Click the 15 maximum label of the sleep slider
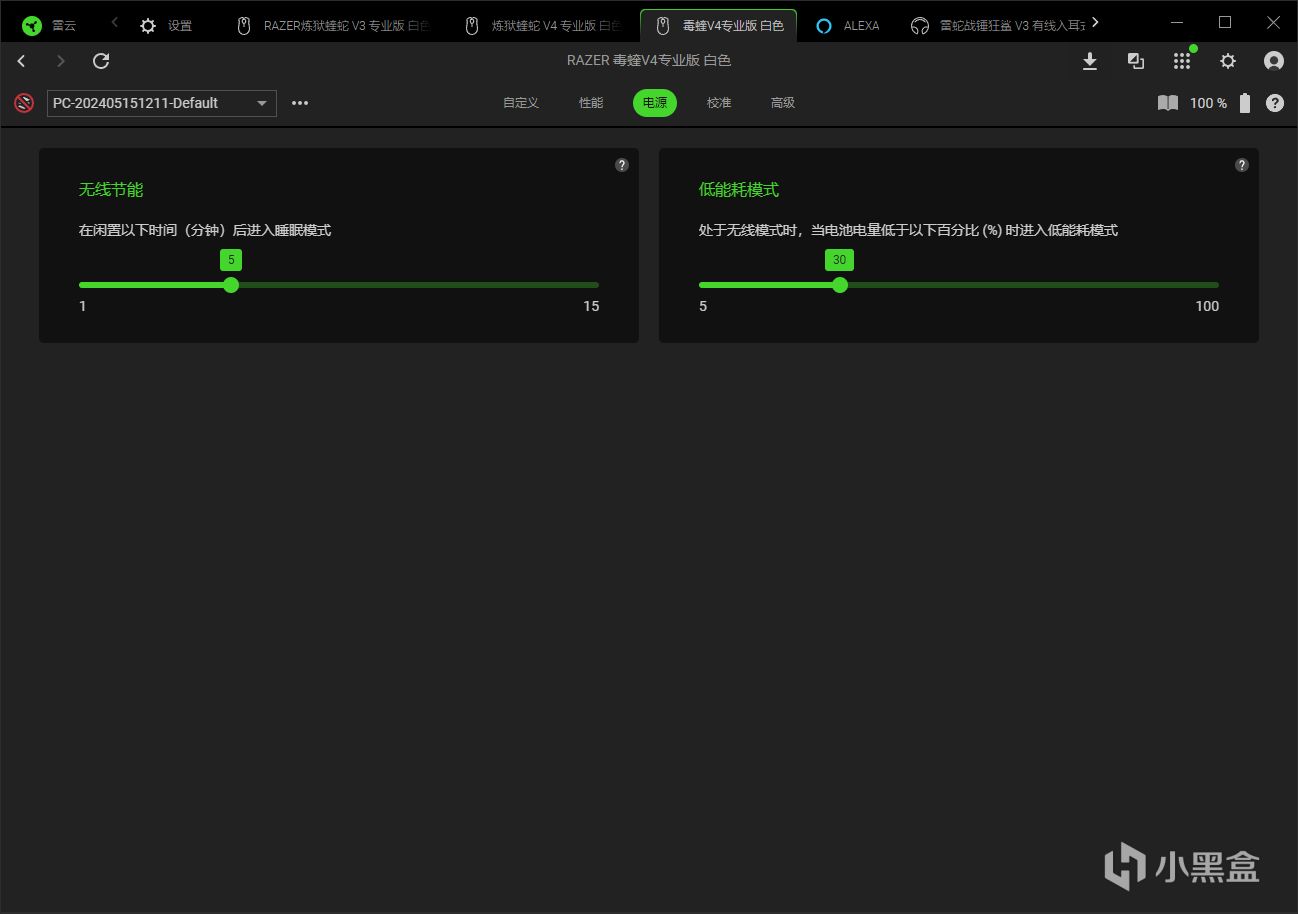Screen dimensions: 1298x914 point(591,306)
